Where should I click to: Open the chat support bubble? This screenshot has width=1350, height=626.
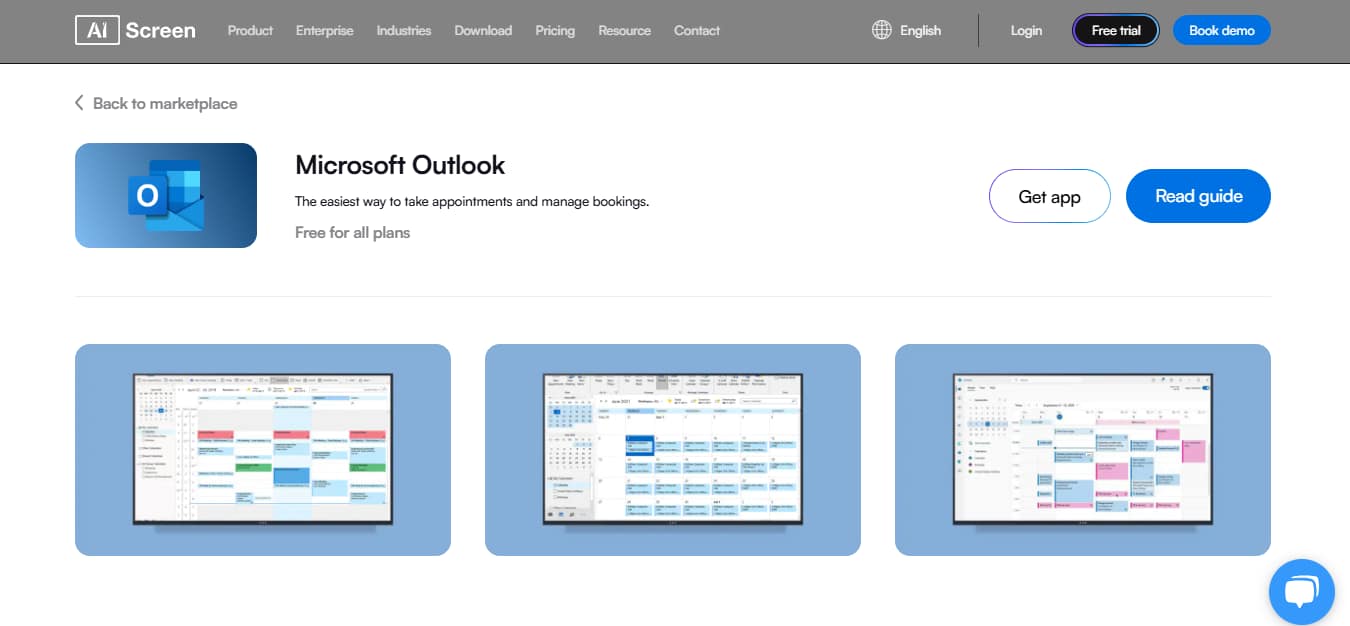1301,592
